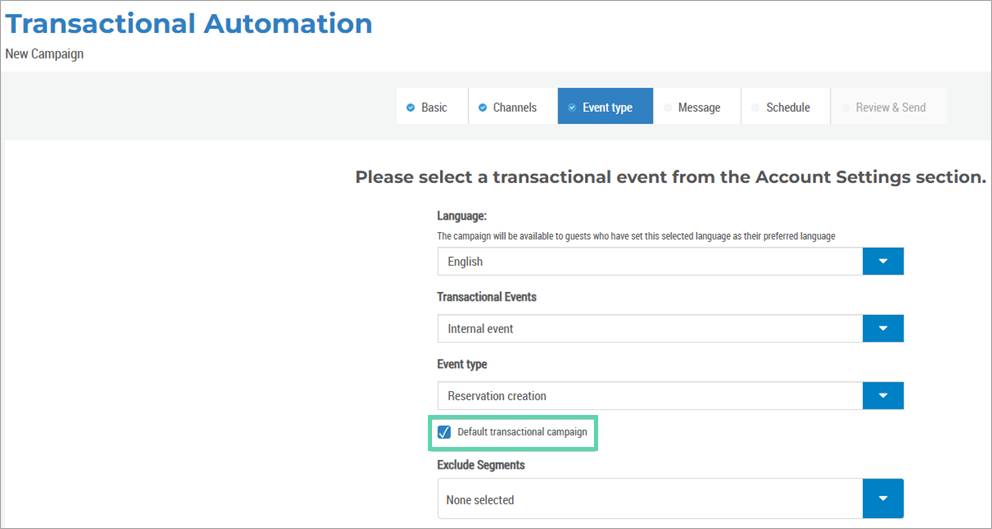Click the checkmark icon on Channels tab

click(483, 108)
